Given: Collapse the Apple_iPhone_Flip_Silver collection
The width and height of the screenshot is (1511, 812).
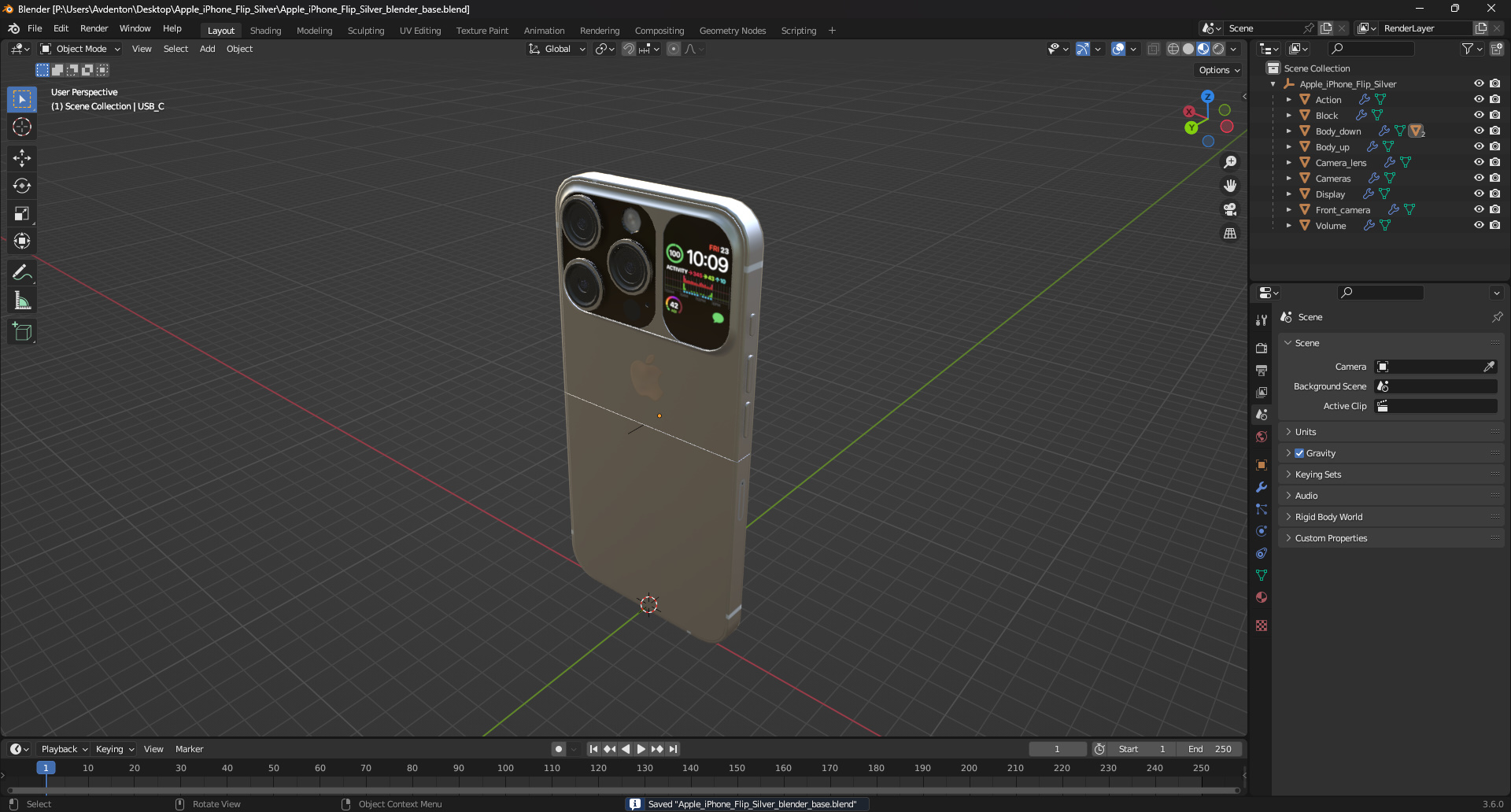Looking at the screenshot, I should click(1273, 84).
